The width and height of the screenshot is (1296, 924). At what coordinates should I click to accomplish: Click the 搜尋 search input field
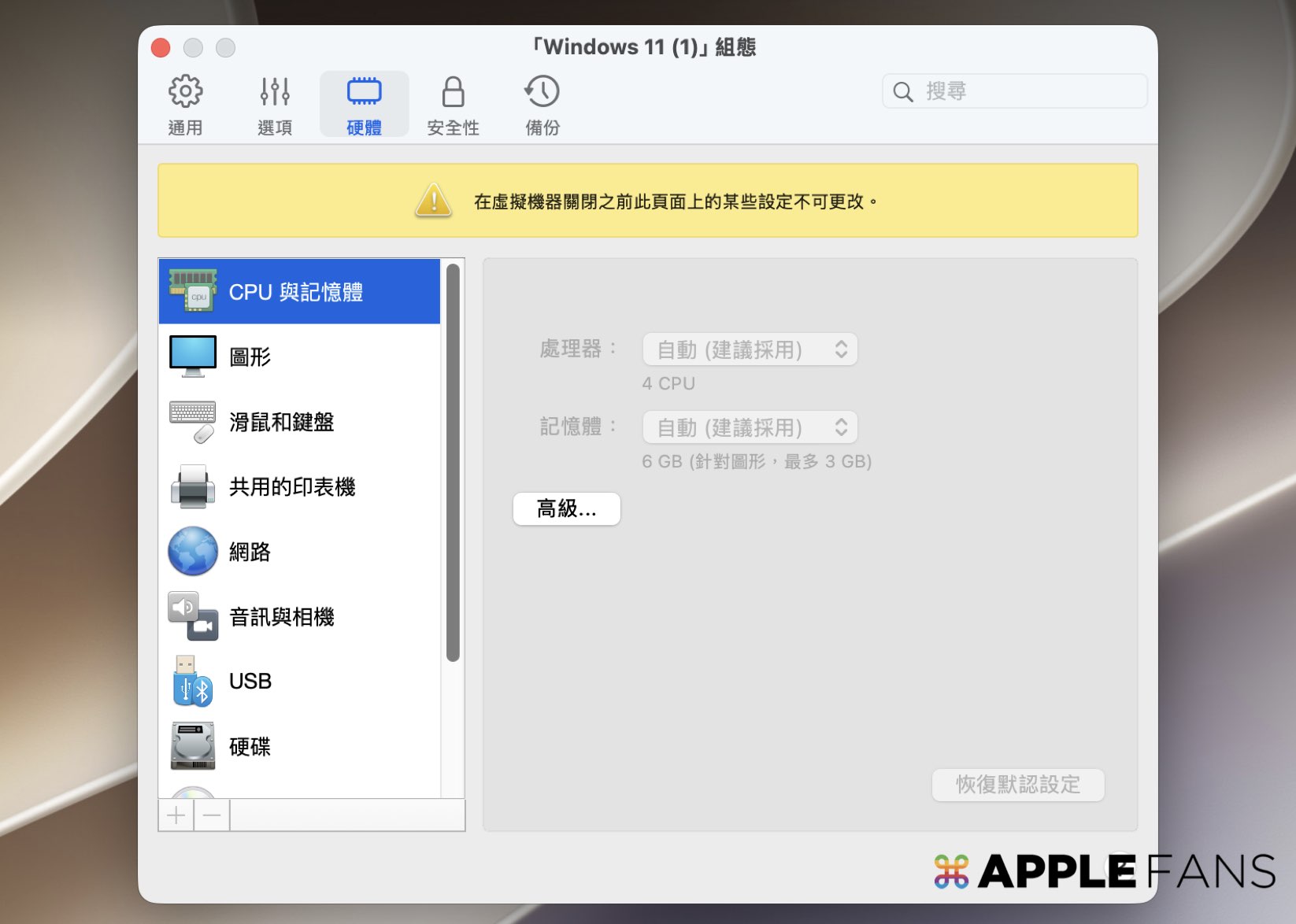coord(1014,91)
